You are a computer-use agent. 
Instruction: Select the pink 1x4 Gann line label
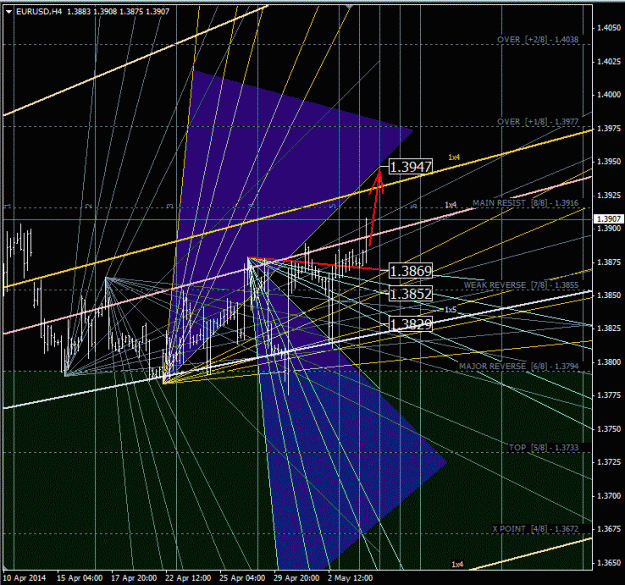tap(451, 205)
